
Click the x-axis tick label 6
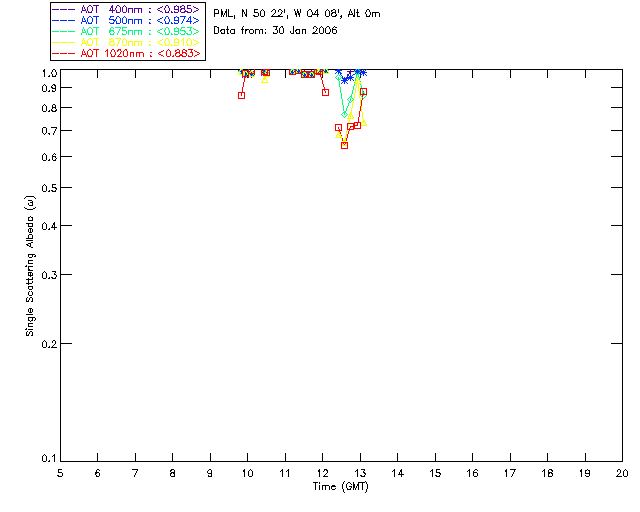point(98,473)
